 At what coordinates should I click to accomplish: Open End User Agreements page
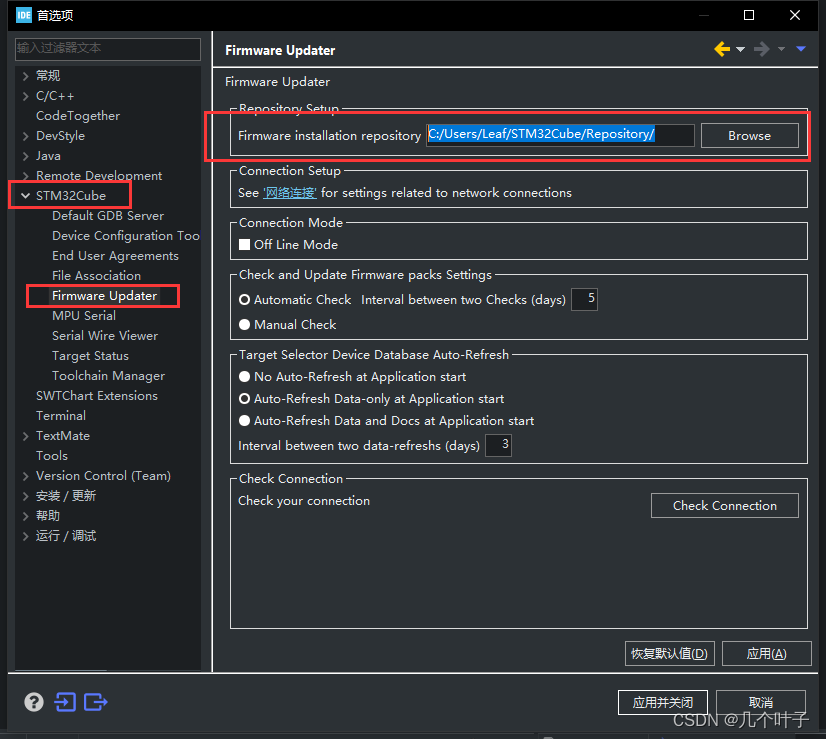click(x=115, y=255)
